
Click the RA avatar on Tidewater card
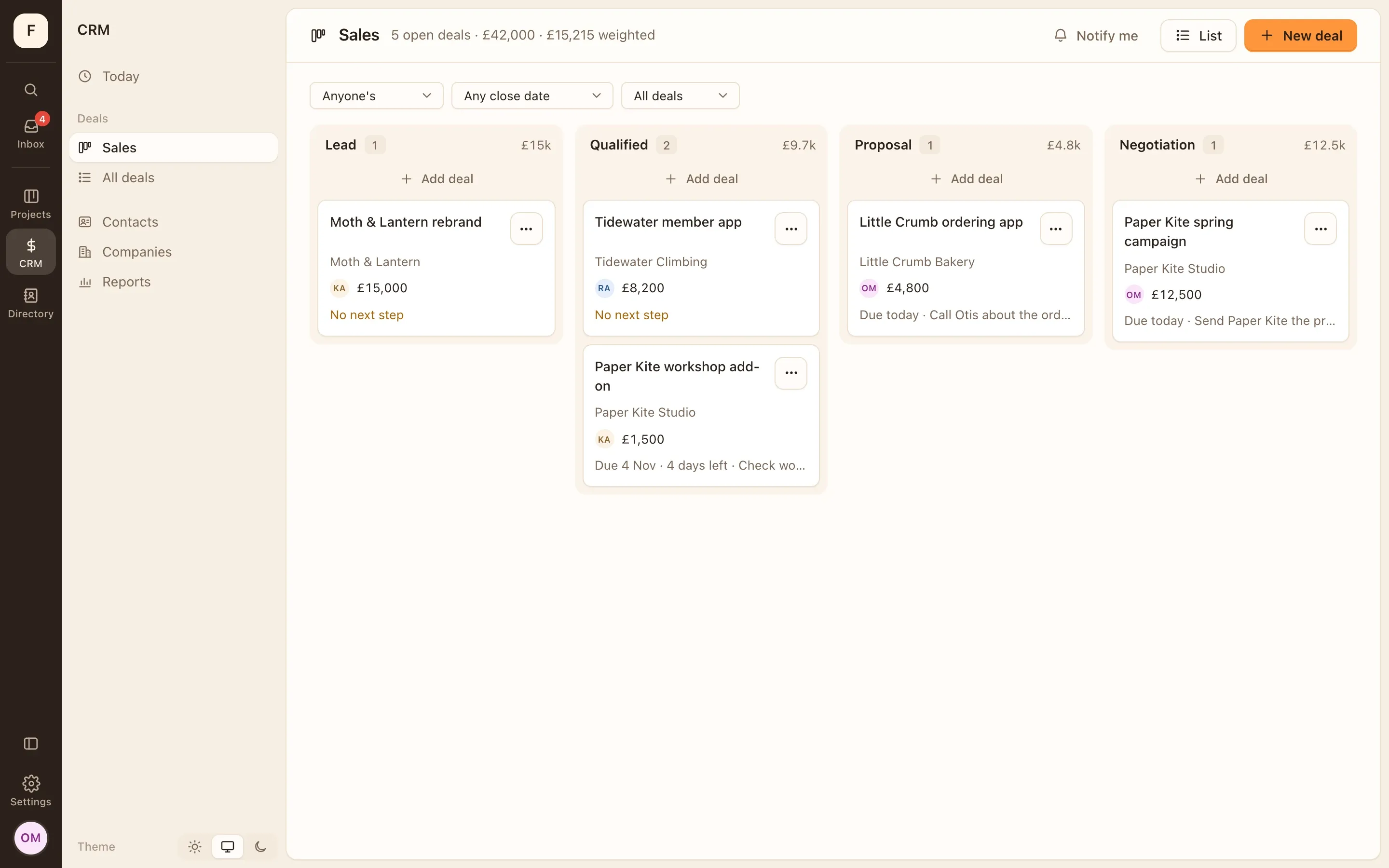[604, 288]
